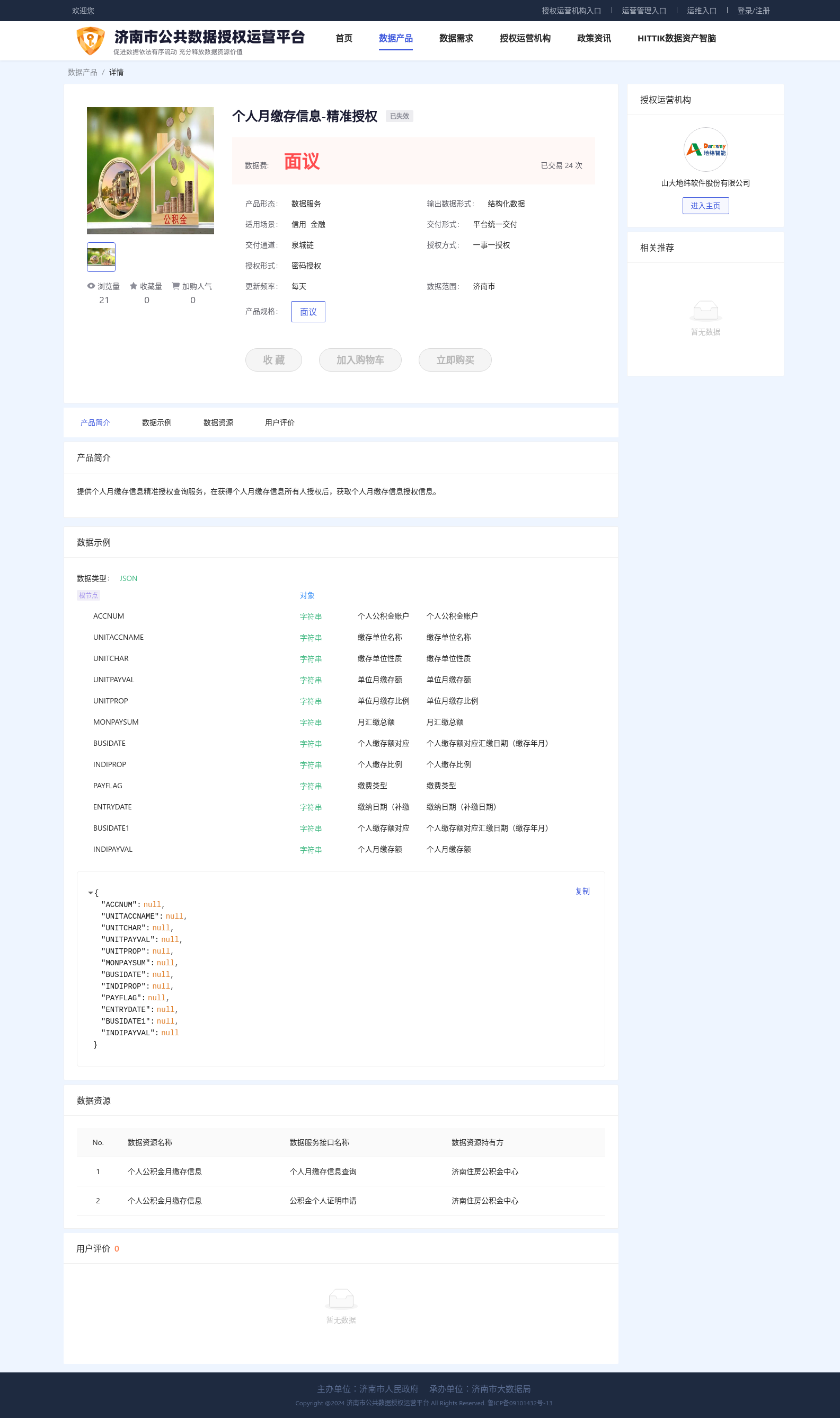Image resolution: width=840 pixels, height=1418 pixels.
Task: Click the 泉城链 delivery channel value
Action: pos(302,245)
